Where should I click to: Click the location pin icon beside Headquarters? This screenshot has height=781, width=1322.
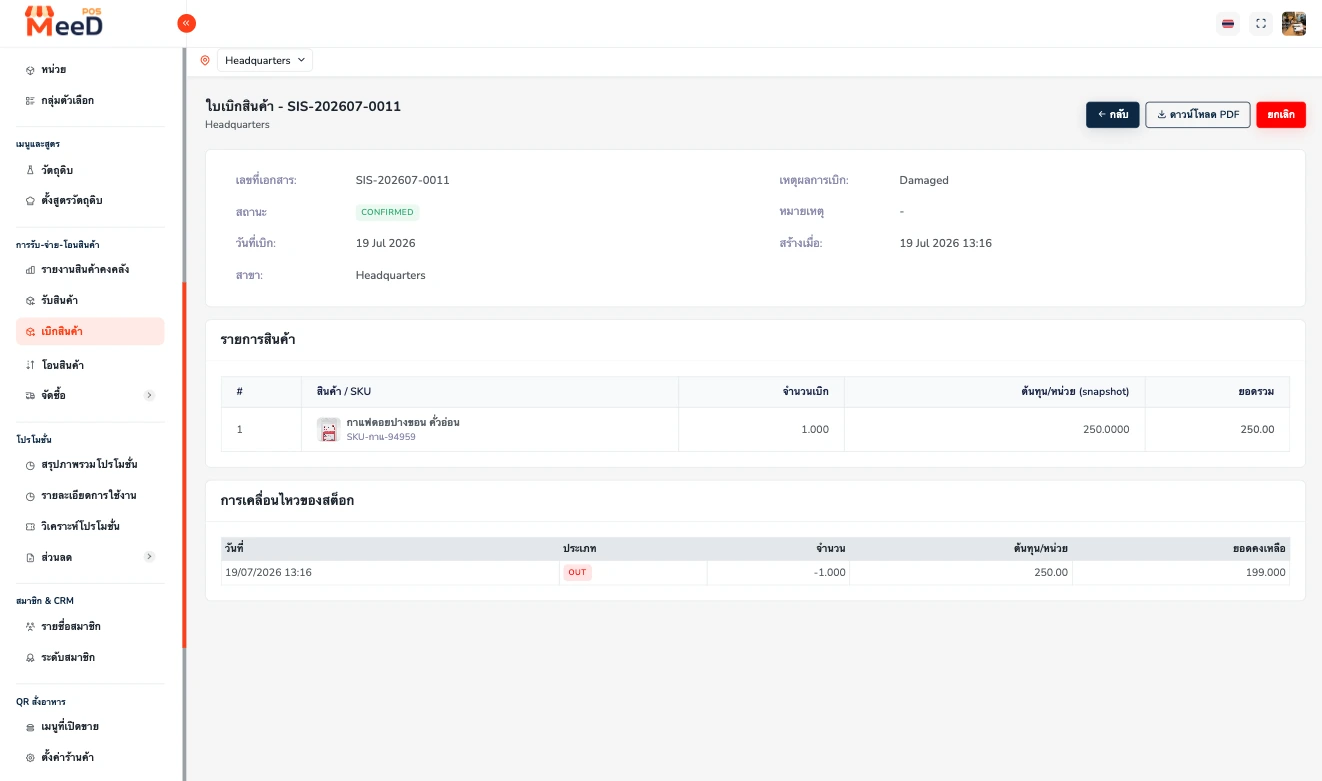point(205,60)
